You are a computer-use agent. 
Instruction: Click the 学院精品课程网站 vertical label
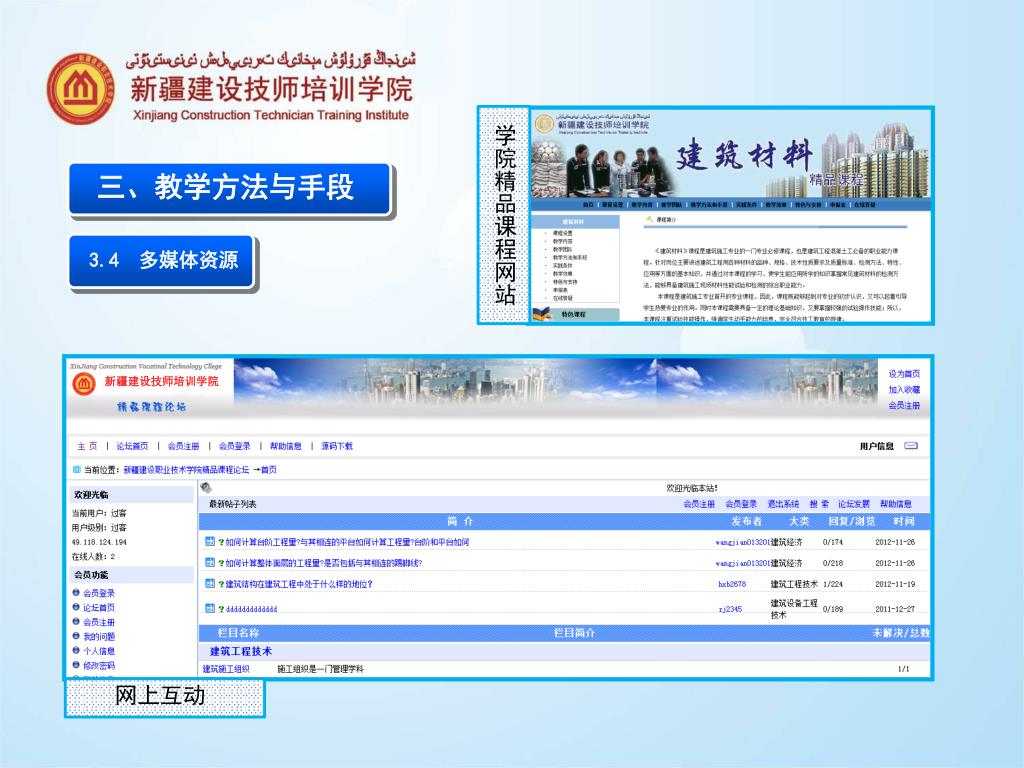point(504,215)
